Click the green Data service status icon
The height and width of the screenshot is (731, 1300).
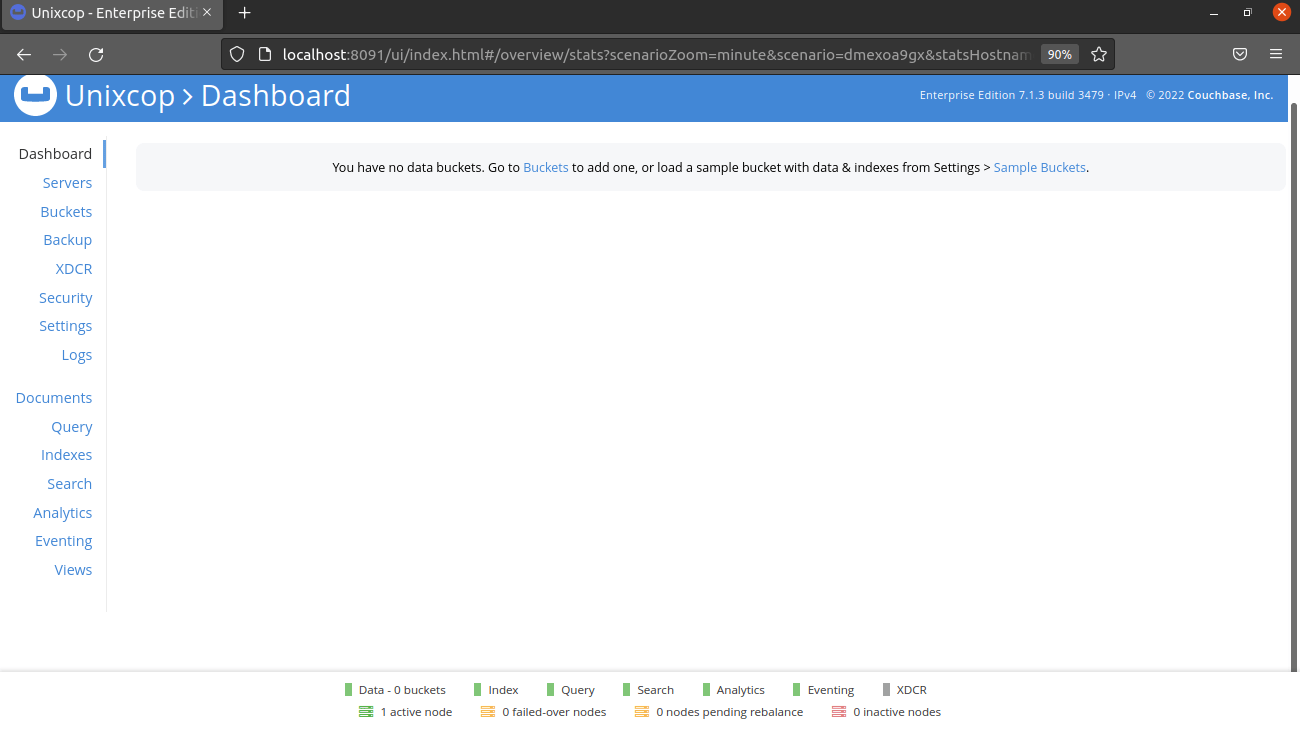pos(348,690)
